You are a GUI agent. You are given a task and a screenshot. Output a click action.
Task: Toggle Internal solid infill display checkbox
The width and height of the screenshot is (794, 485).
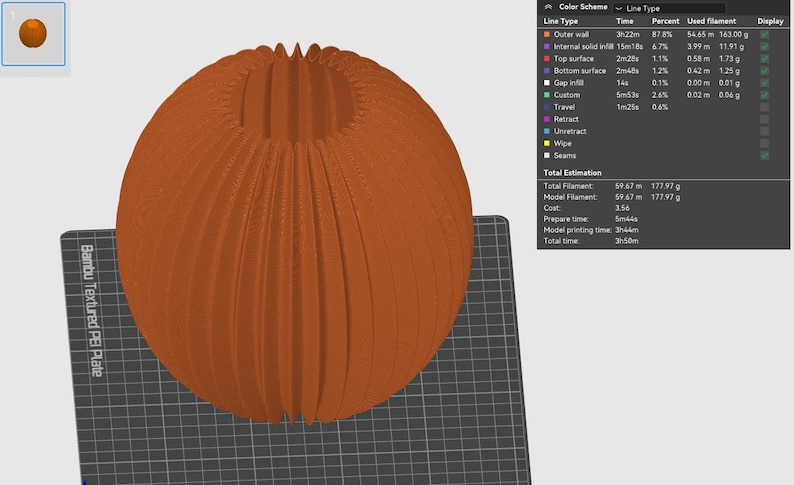pos(765,47)
